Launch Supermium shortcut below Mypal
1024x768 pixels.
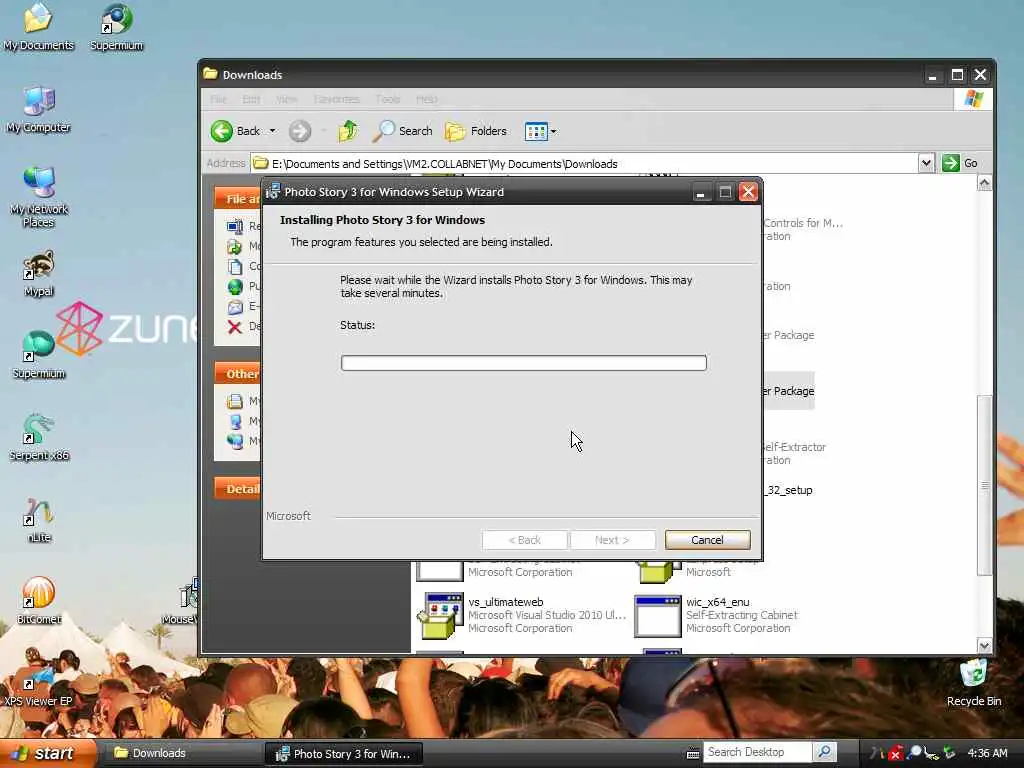point(39,356)
